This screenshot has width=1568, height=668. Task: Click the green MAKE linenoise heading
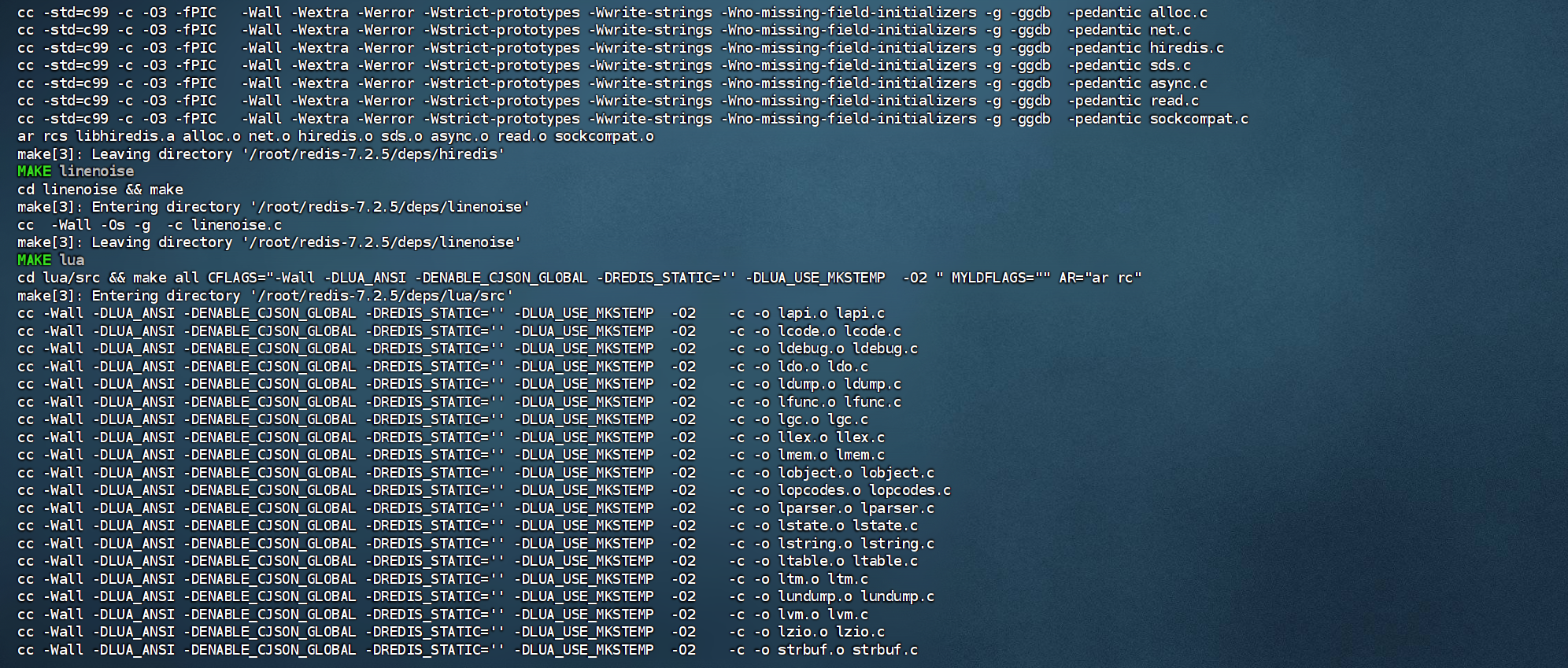(76, 172)
